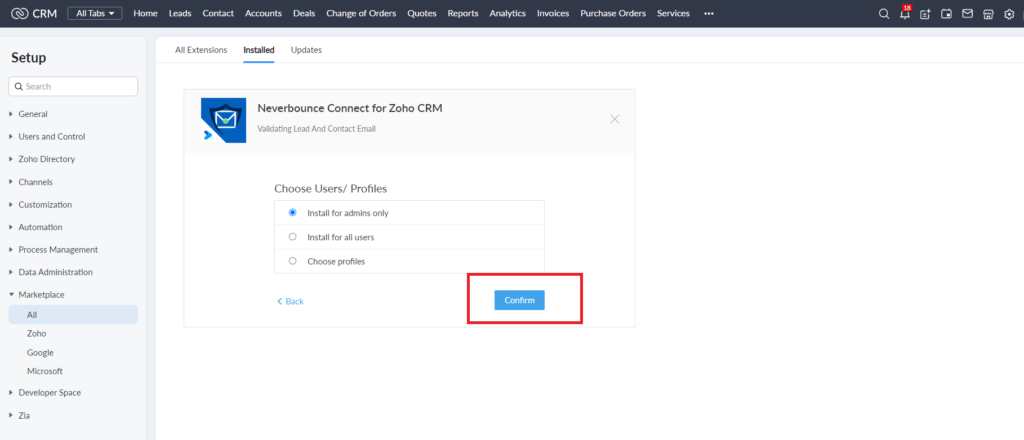Open the Purchase Orders module
Viewport: 1024px width, 440px height.
point(613,13)
